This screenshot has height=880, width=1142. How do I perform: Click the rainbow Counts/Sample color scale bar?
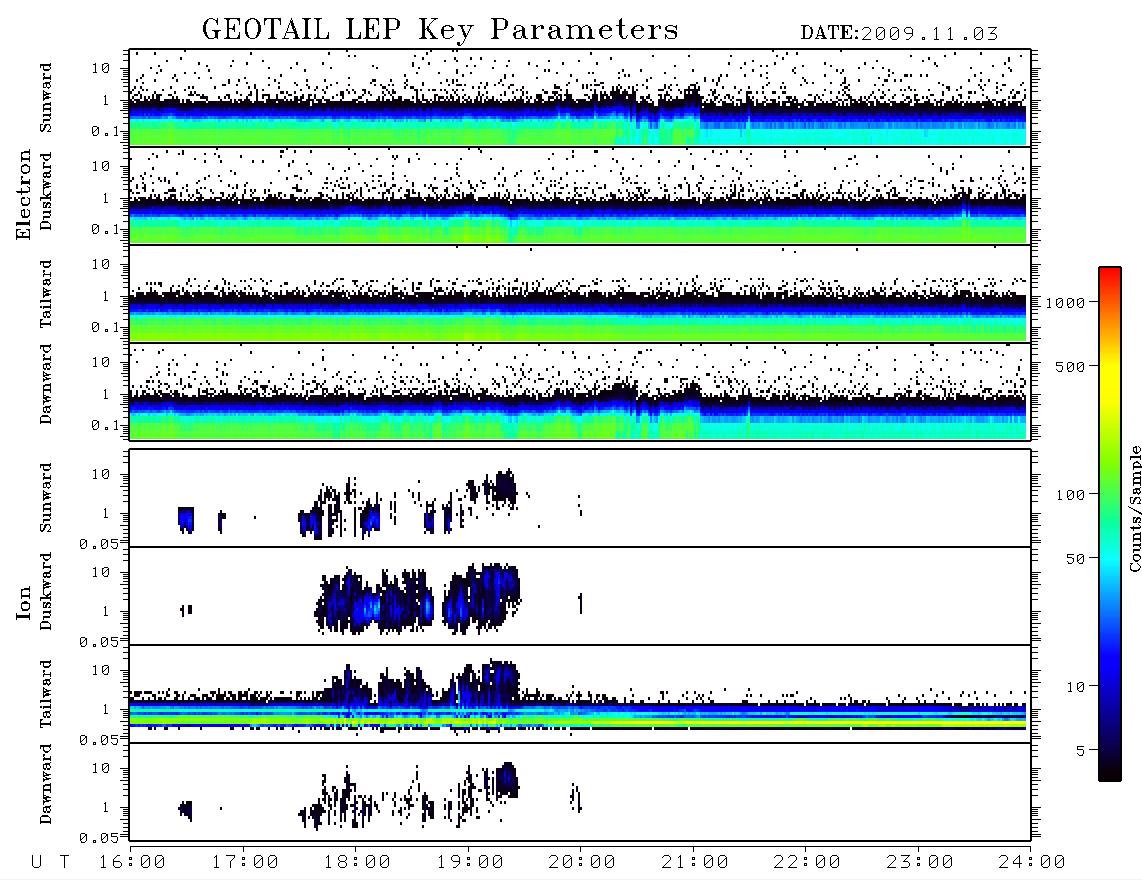[1109, 524]
